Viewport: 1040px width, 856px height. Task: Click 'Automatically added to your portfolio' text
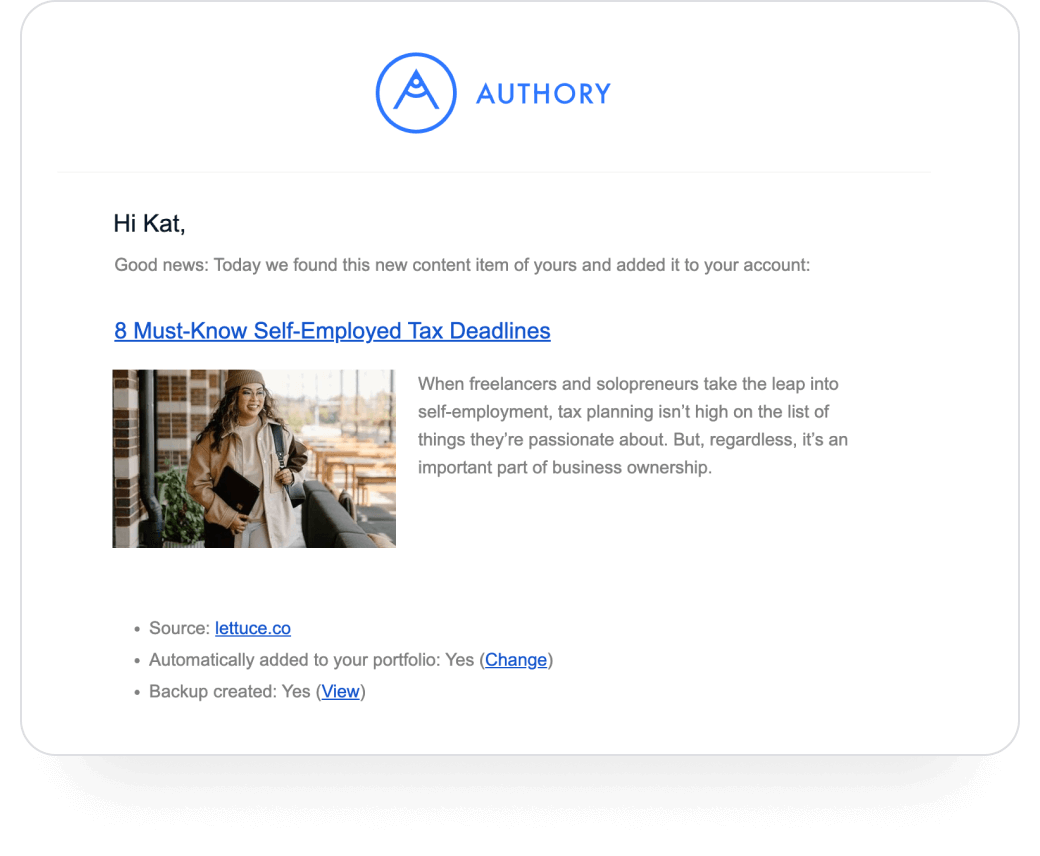(294, 660)
